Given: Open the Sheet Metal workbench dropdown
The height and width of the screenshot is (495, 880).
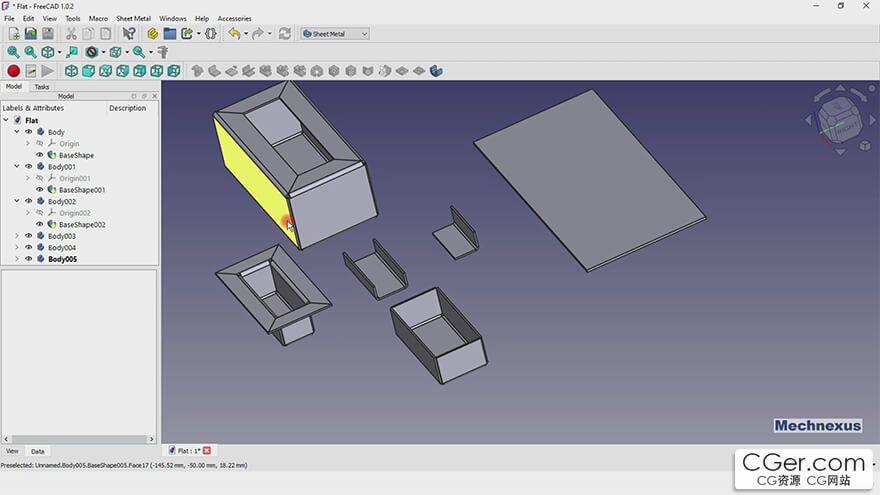Looking at the screenshot, I should [x=335, y=34].
